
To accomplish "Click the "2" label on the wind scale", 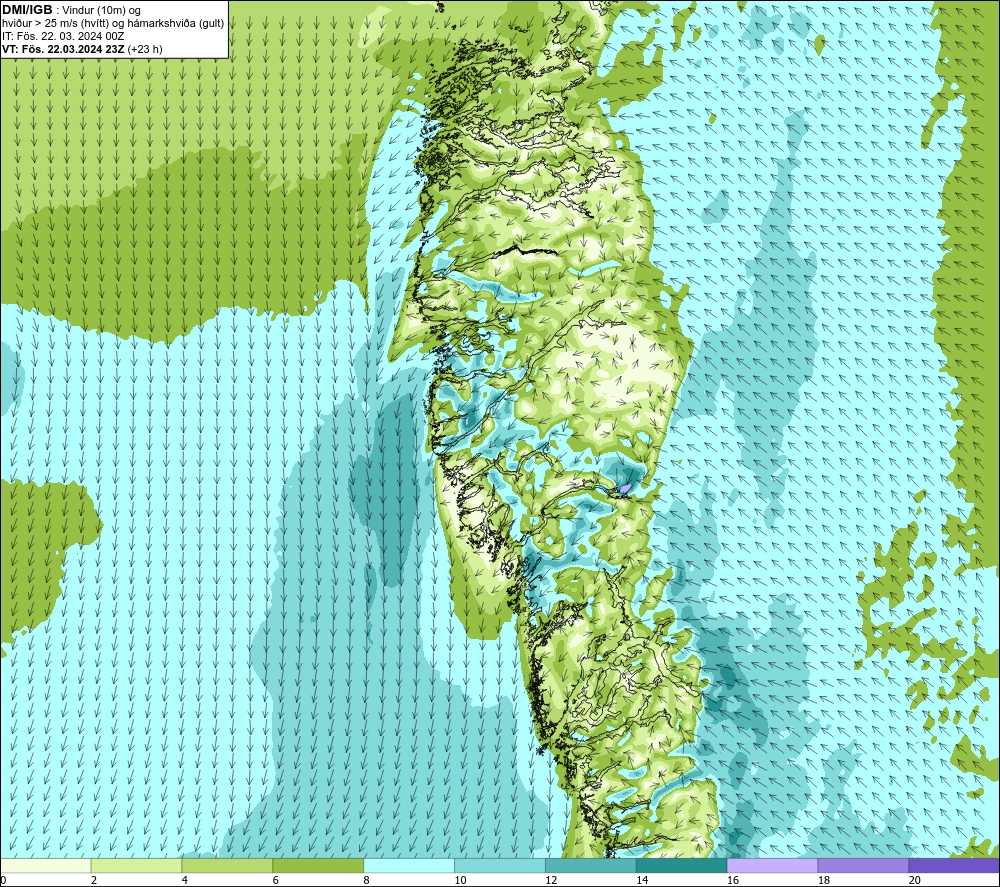I will tap(94, 881).
